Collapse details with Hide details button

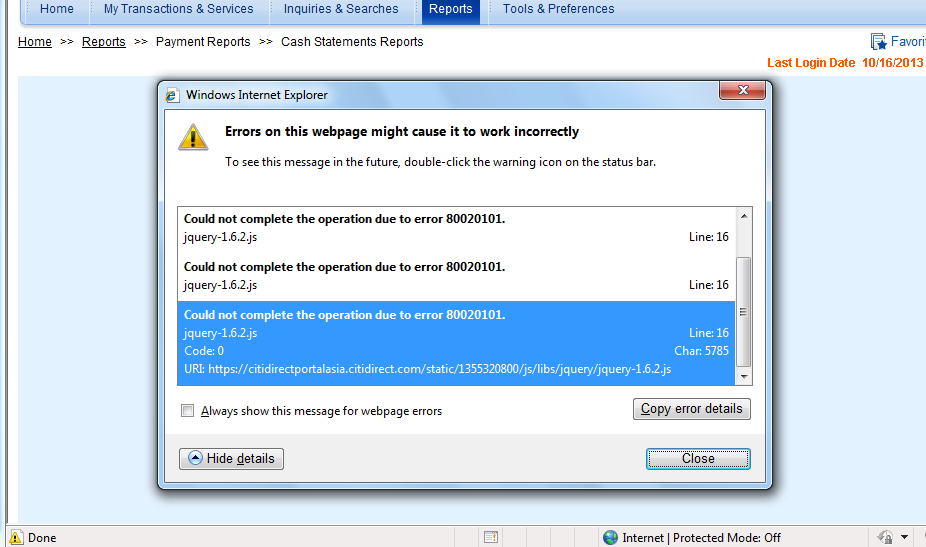[232, 459]
